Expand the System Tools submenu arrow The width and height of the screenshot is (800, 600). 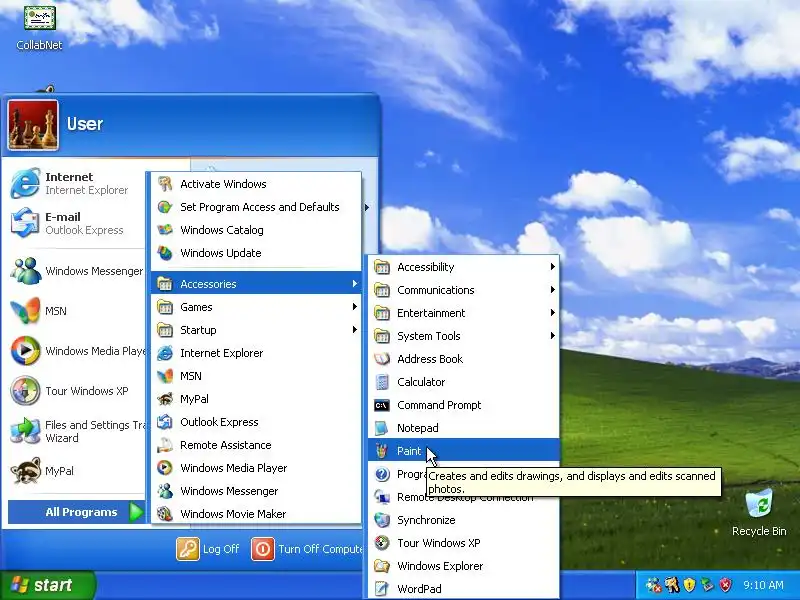(x=553, y=335)
